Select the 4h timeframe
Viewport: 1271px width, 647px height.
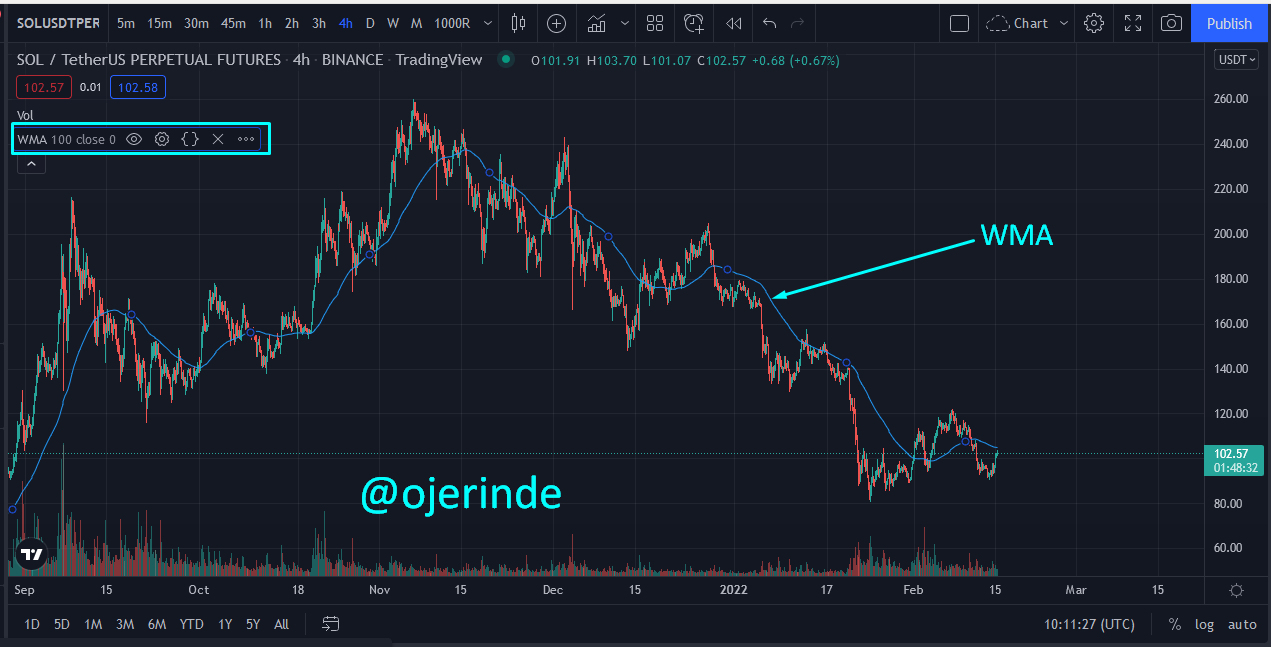346,23
